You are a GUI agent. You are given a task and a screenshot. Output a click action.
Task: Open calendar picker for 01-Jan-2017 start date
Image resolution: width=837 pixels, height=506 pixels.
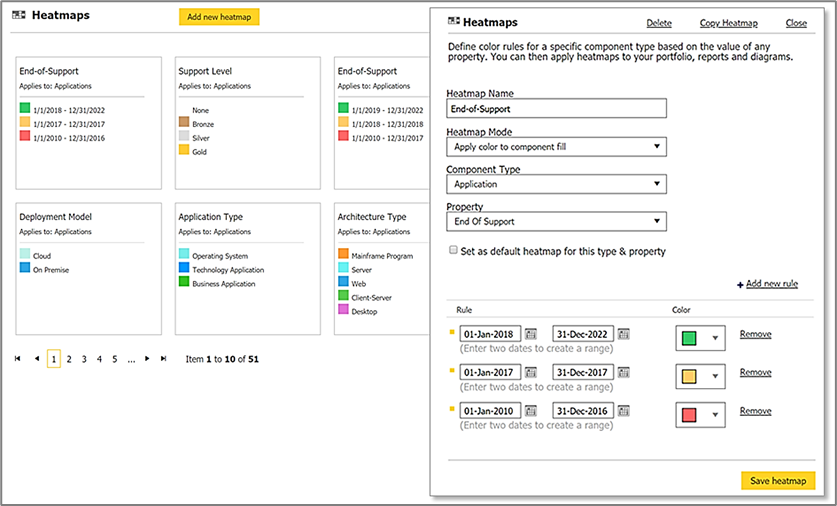coord(531,372)
